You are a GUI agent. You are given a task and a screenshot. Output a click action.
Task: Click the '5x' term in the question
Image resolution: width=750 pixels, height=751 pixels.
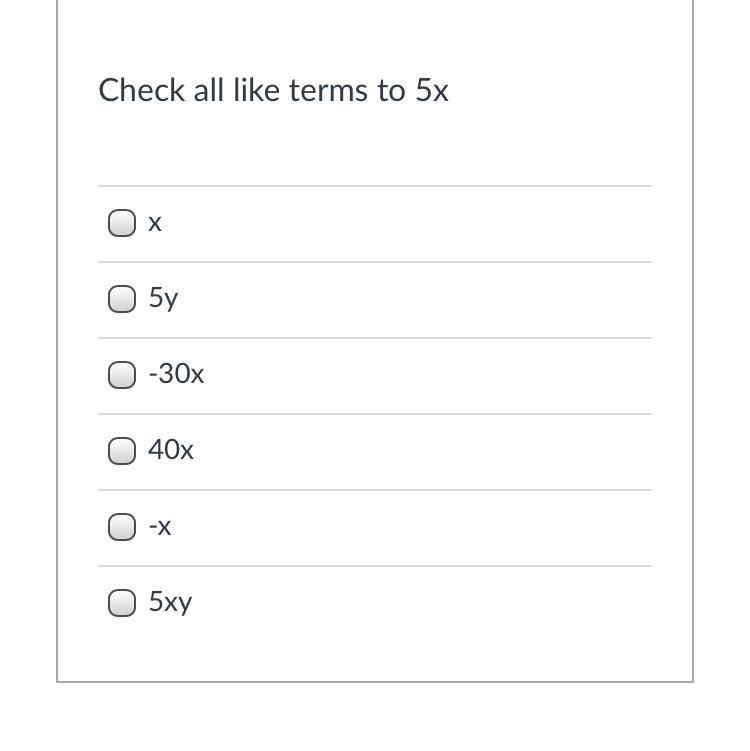pyautogui.click(x=432, y=90)
